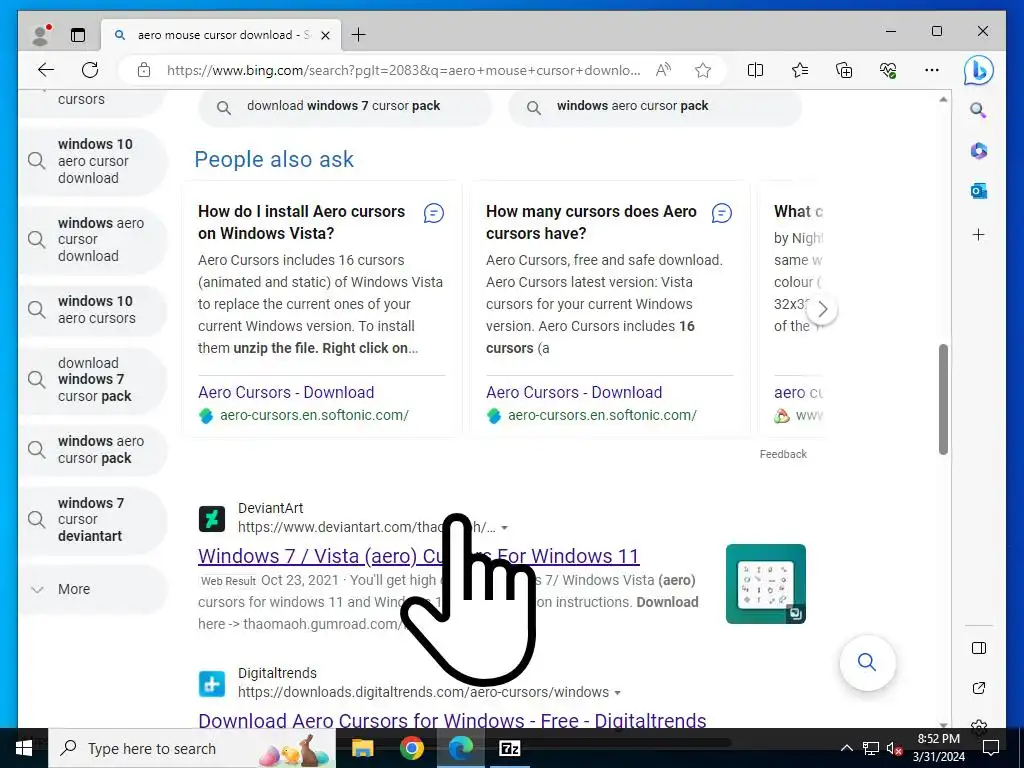Open Download Aero Cursors for Windows Digitaltrends result
1024x768 pixels.
click(x=452, y=720)
